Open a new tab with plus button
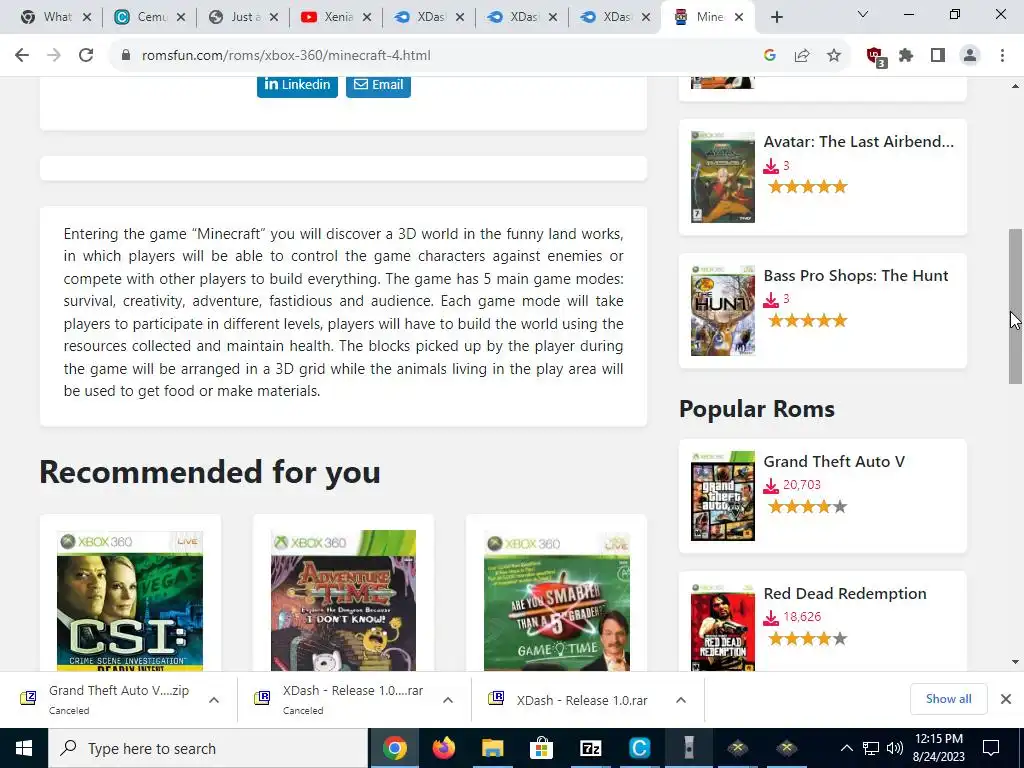 tap(776, 17)
